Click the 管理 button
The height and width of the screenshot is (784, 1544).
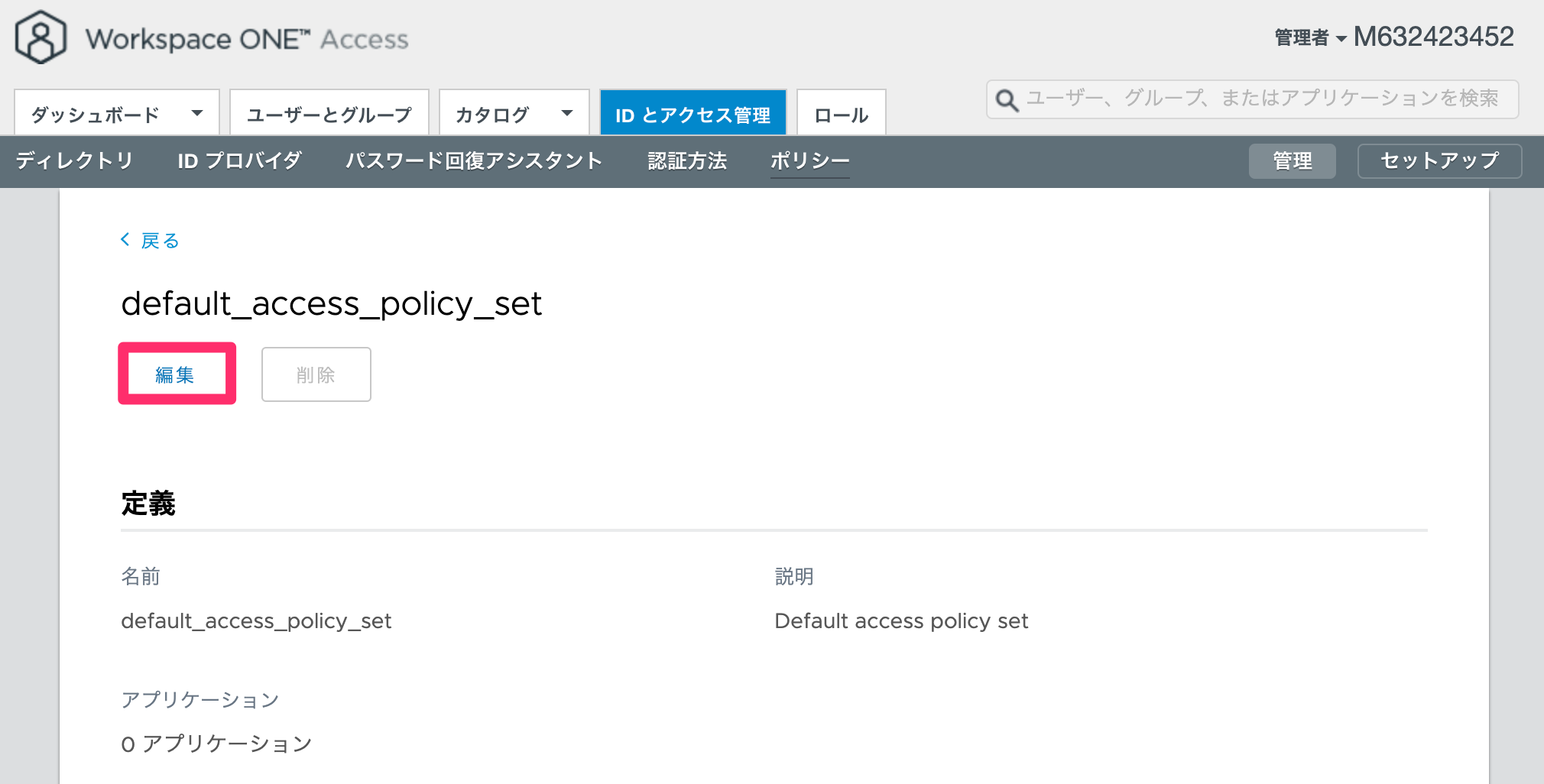[x=1293, y=160]
